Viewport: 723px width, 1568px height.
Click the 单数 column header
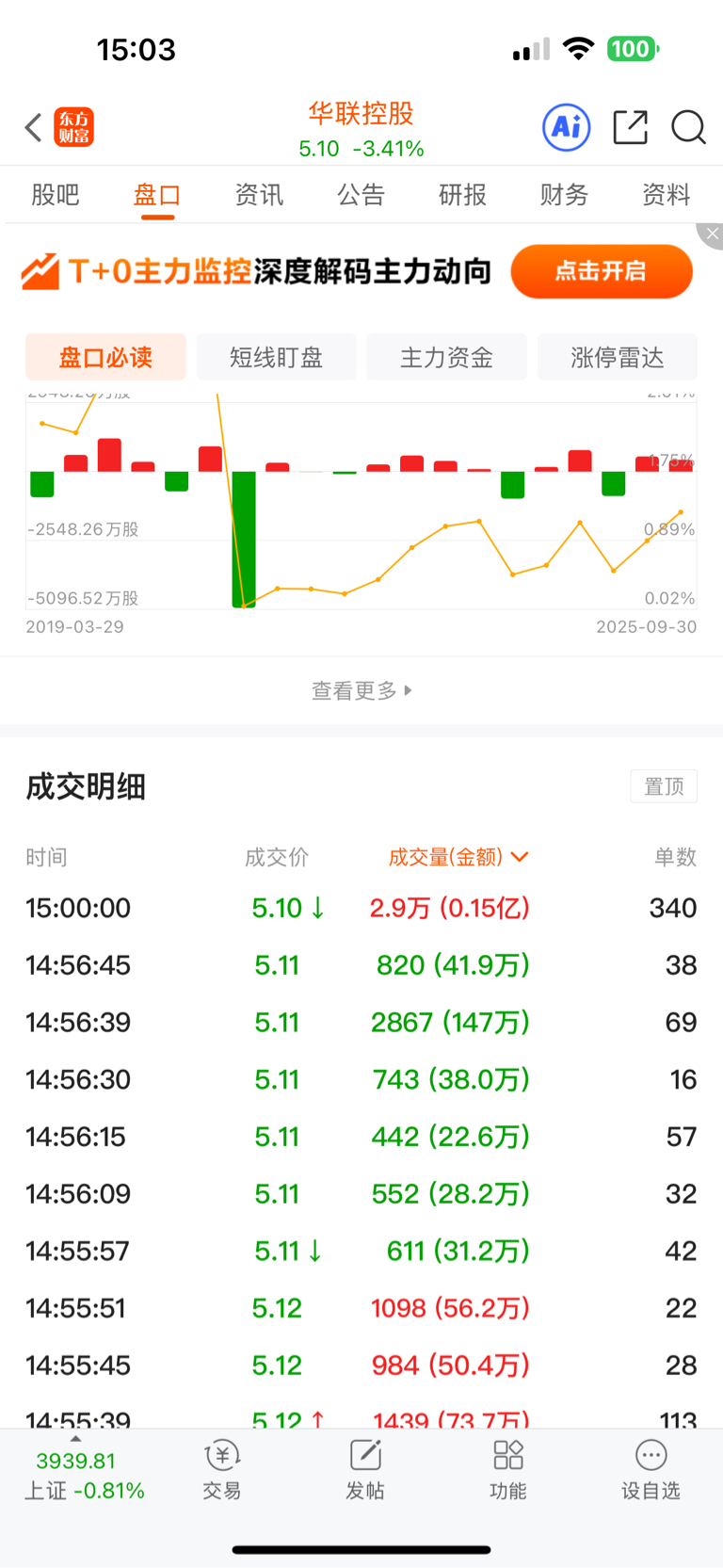click(x=676, y=857)
